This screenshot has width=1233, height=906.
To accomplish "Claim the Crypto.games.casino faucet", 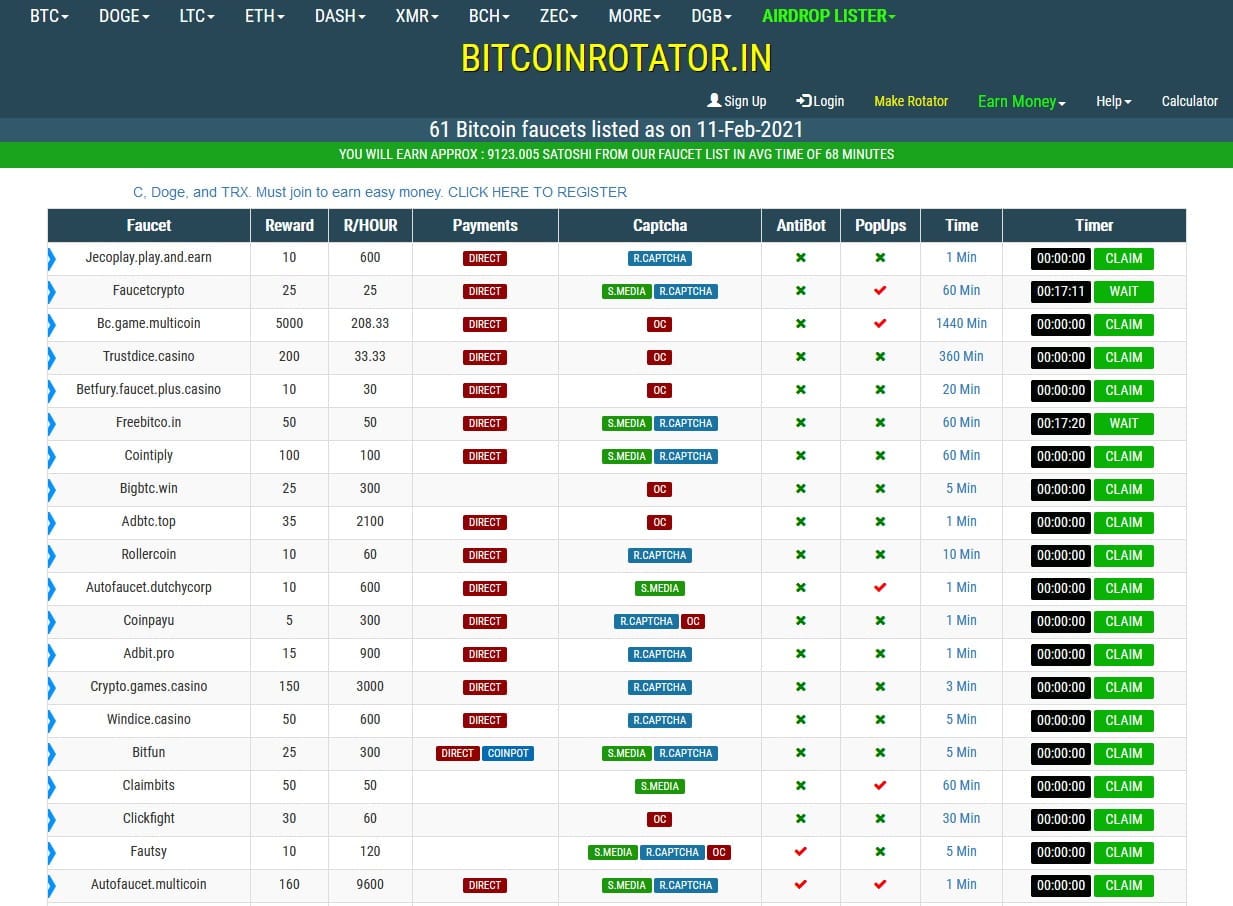I will 1123,687.
